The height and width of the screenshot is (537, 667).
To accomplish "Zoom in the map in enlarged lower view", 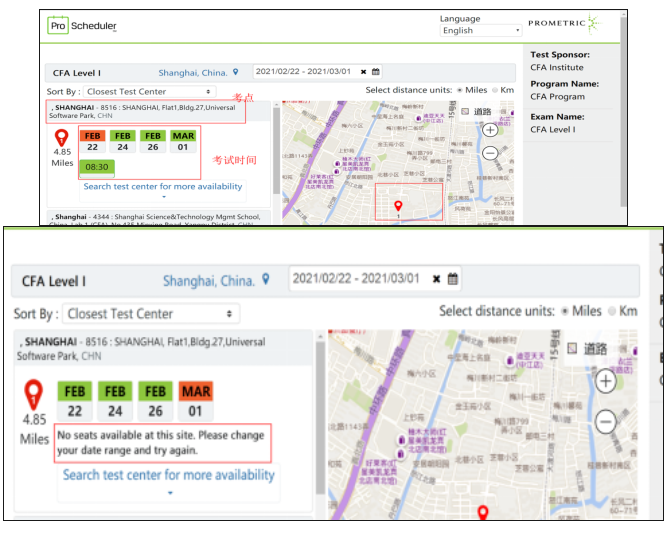I will (x=605, y=381).
